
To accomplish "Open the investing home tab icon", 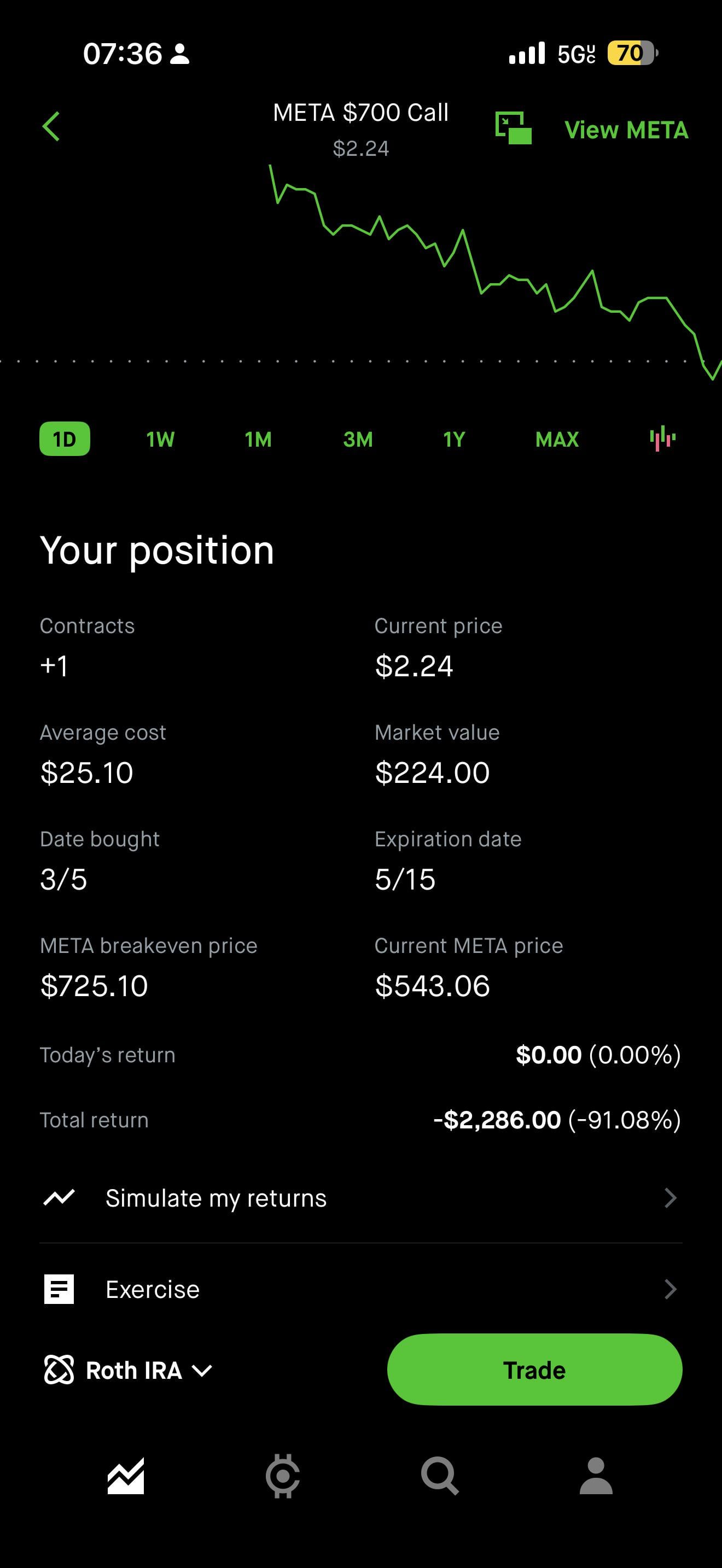I will 126,1476.
